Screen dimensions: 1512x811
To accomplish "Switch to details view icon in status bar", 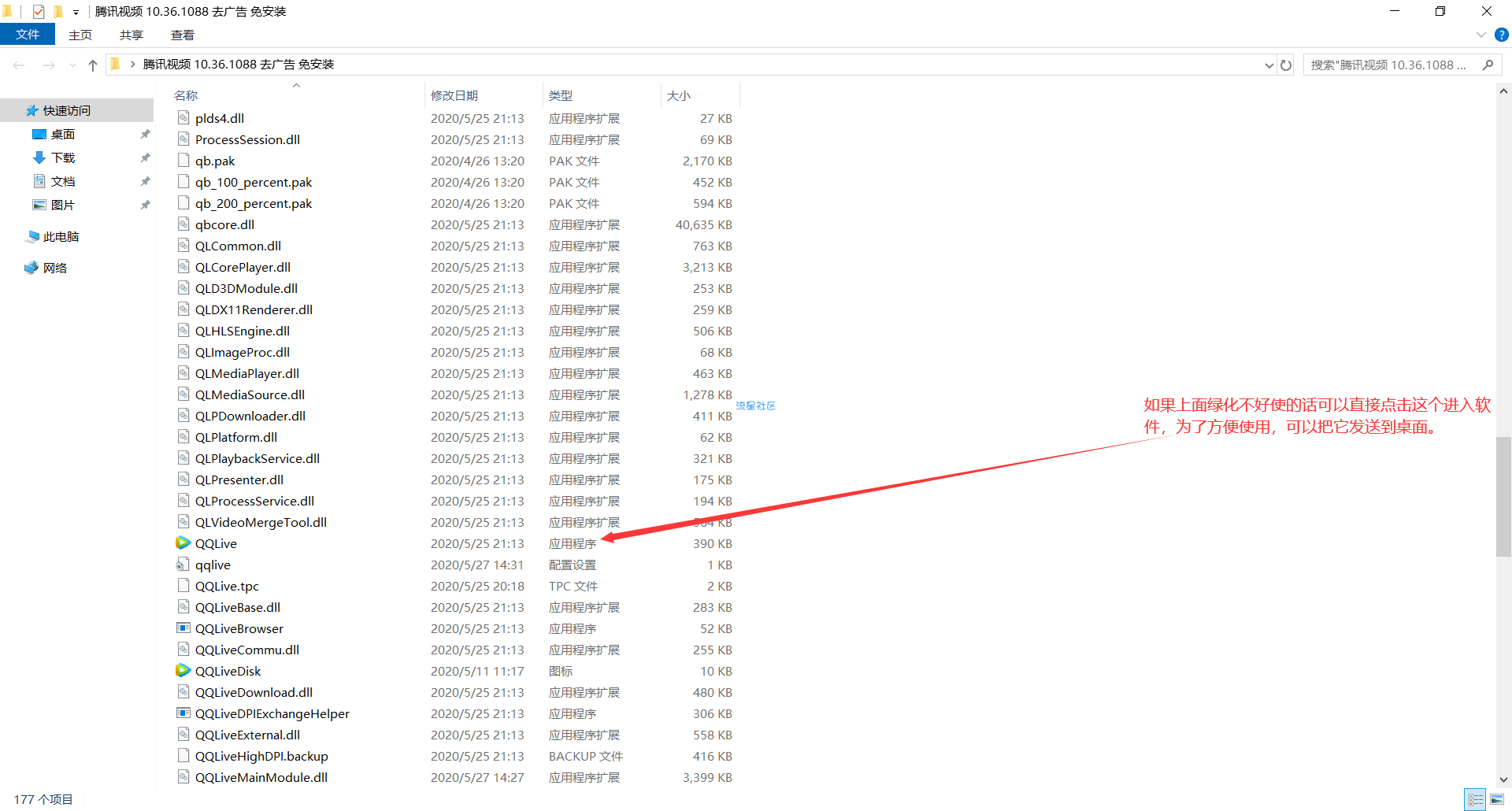I will pyautogui.click(x=1476, y=800).
